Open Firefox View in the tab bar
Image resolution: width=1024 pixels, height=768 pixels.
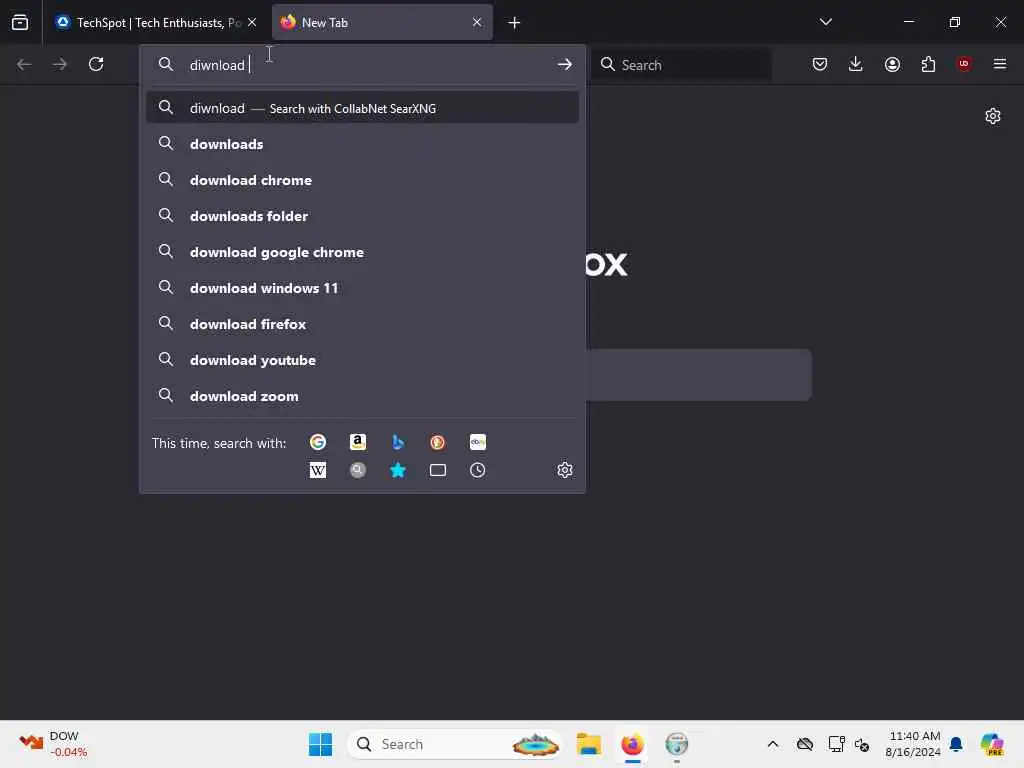[x=20, y=22]
